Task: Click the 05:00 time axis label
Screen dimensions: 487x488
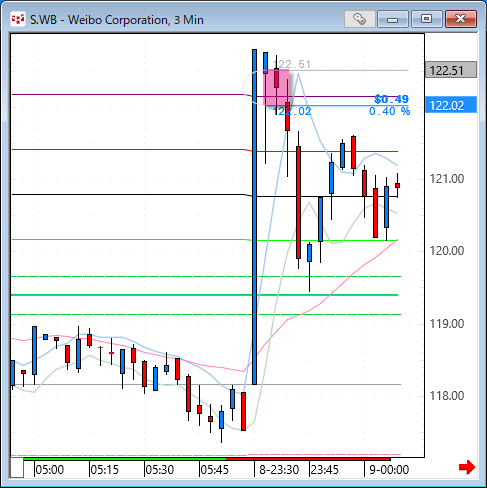Action: coord(50,470)
